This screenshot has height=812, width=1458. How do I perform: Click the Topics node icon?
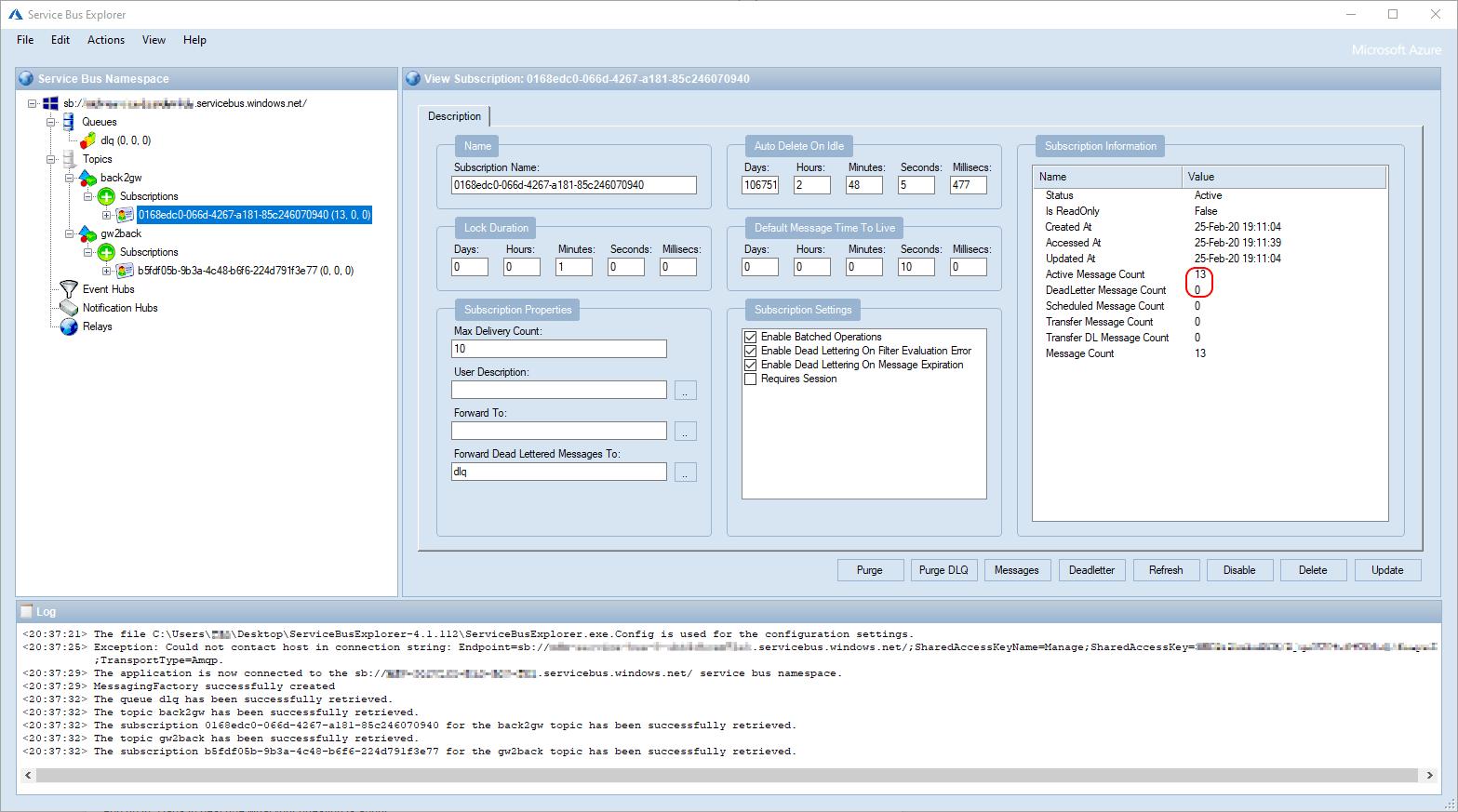(69, 159)
